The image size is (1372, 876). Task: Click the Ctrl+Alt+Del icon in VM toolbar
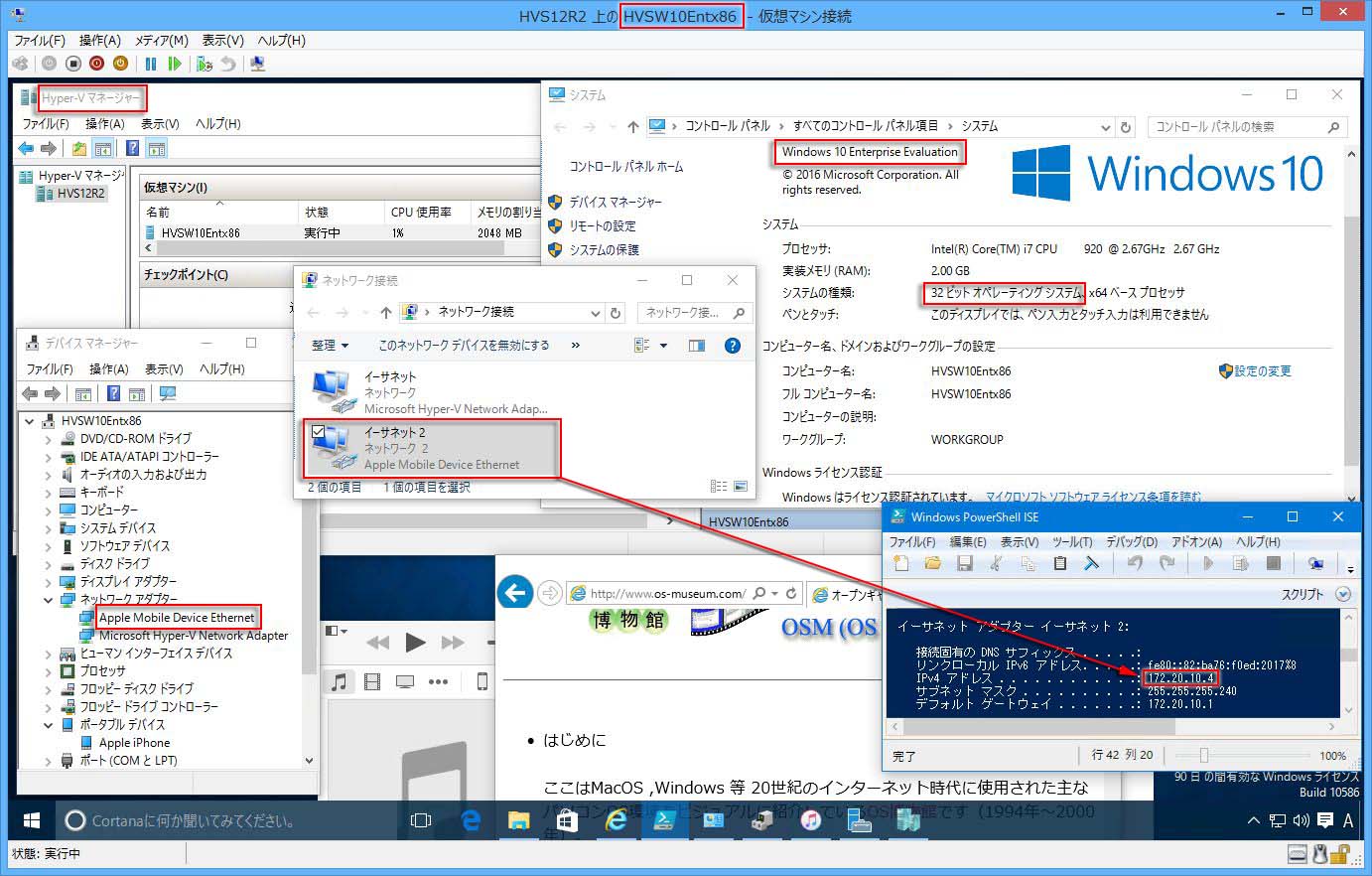point(20,64)
